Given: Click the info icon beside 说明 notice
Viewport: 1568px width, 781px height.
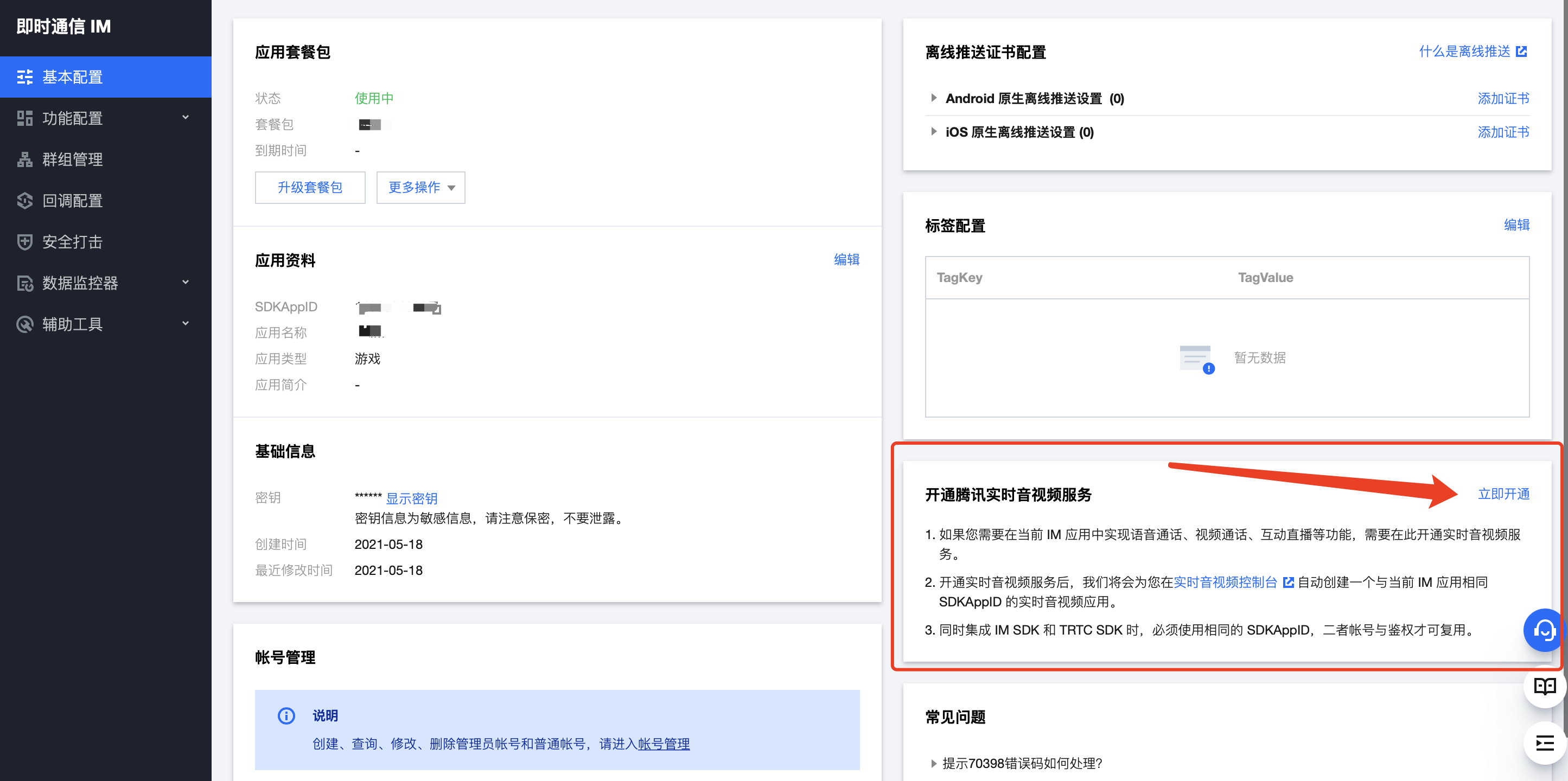Looking at the screenshot, I should (x=285, y=715).
